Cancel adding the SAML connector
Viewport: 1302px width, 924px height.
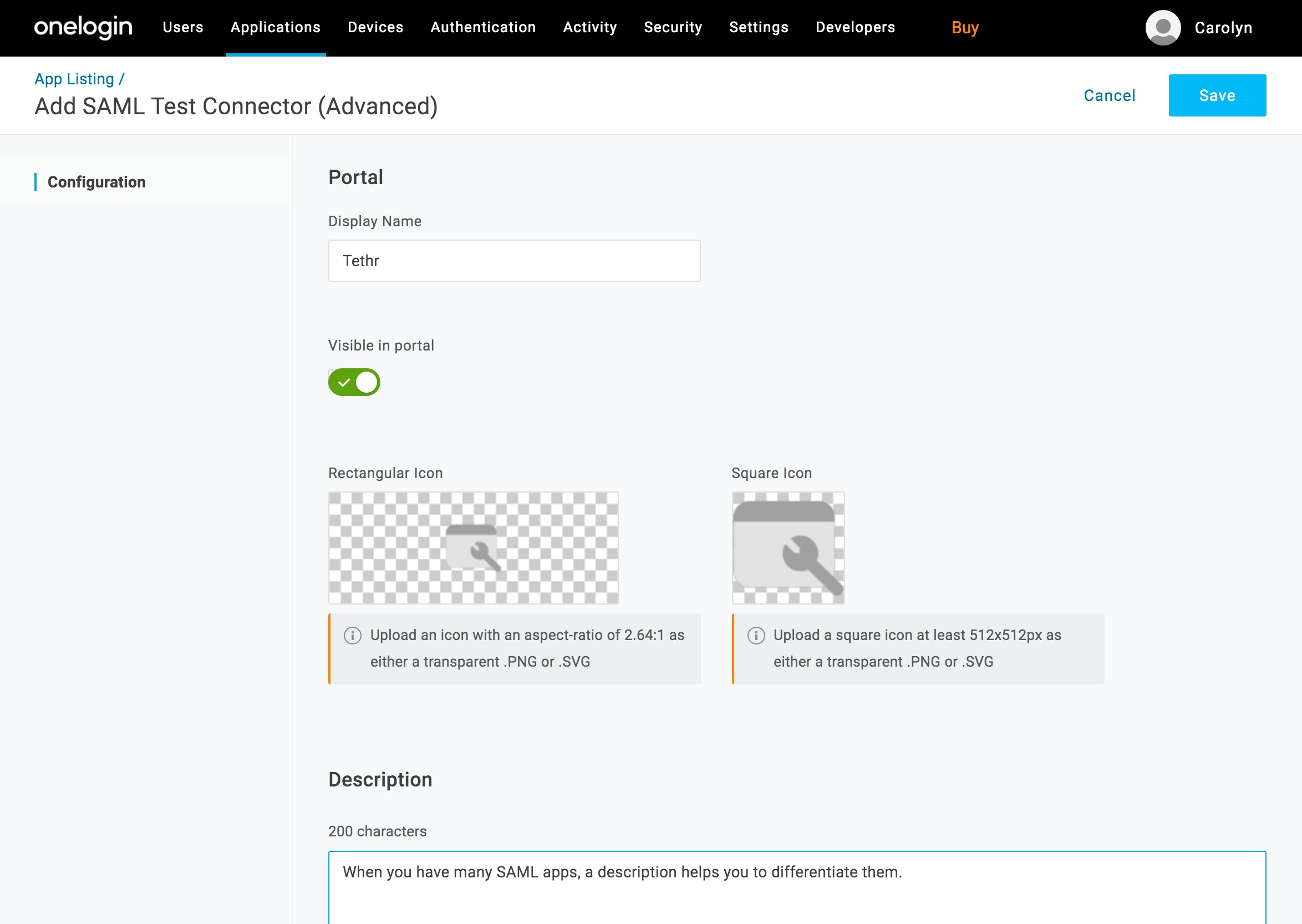[x=1109, y=95]
